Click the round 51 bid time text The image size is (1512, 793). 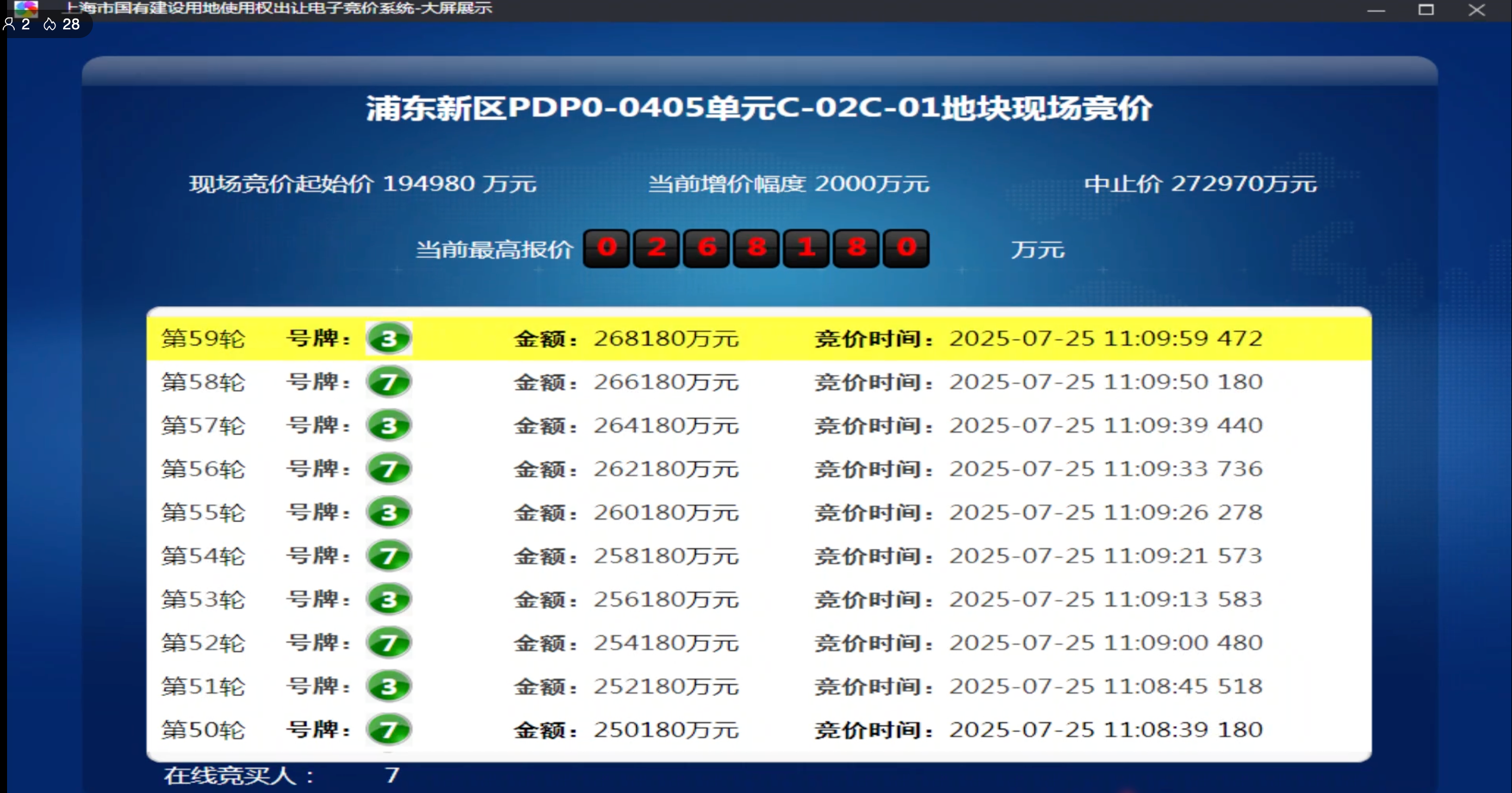click(x=1105, y=686)
